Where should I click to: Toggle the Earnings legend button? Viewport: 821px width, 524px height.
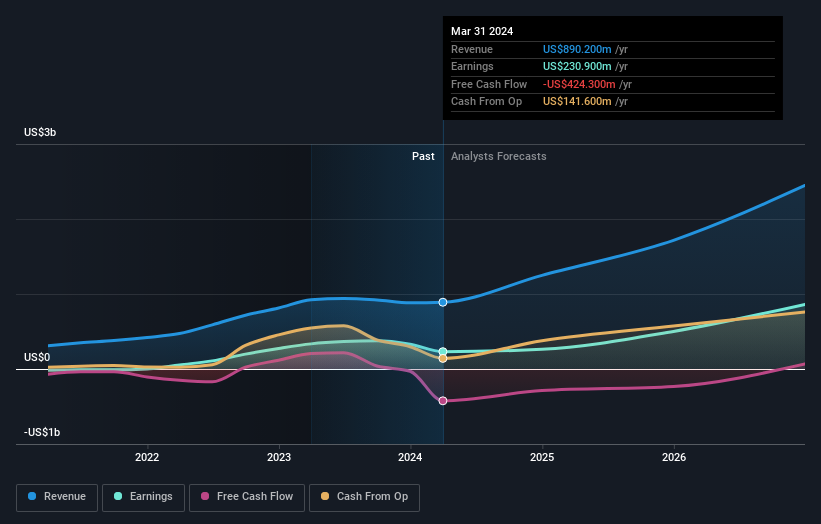[143, 497]
